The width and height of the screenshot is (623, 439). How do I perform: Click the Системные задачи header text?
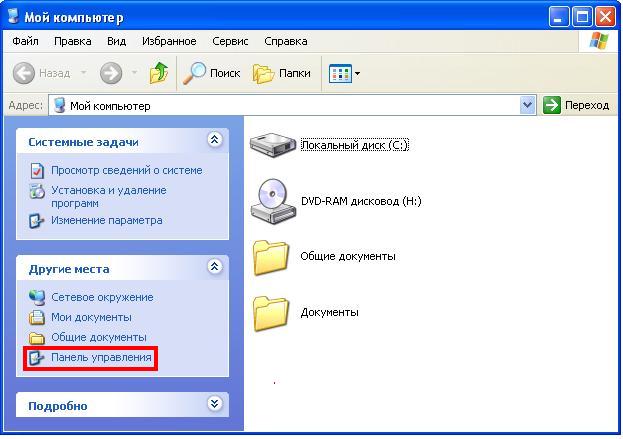83,142
